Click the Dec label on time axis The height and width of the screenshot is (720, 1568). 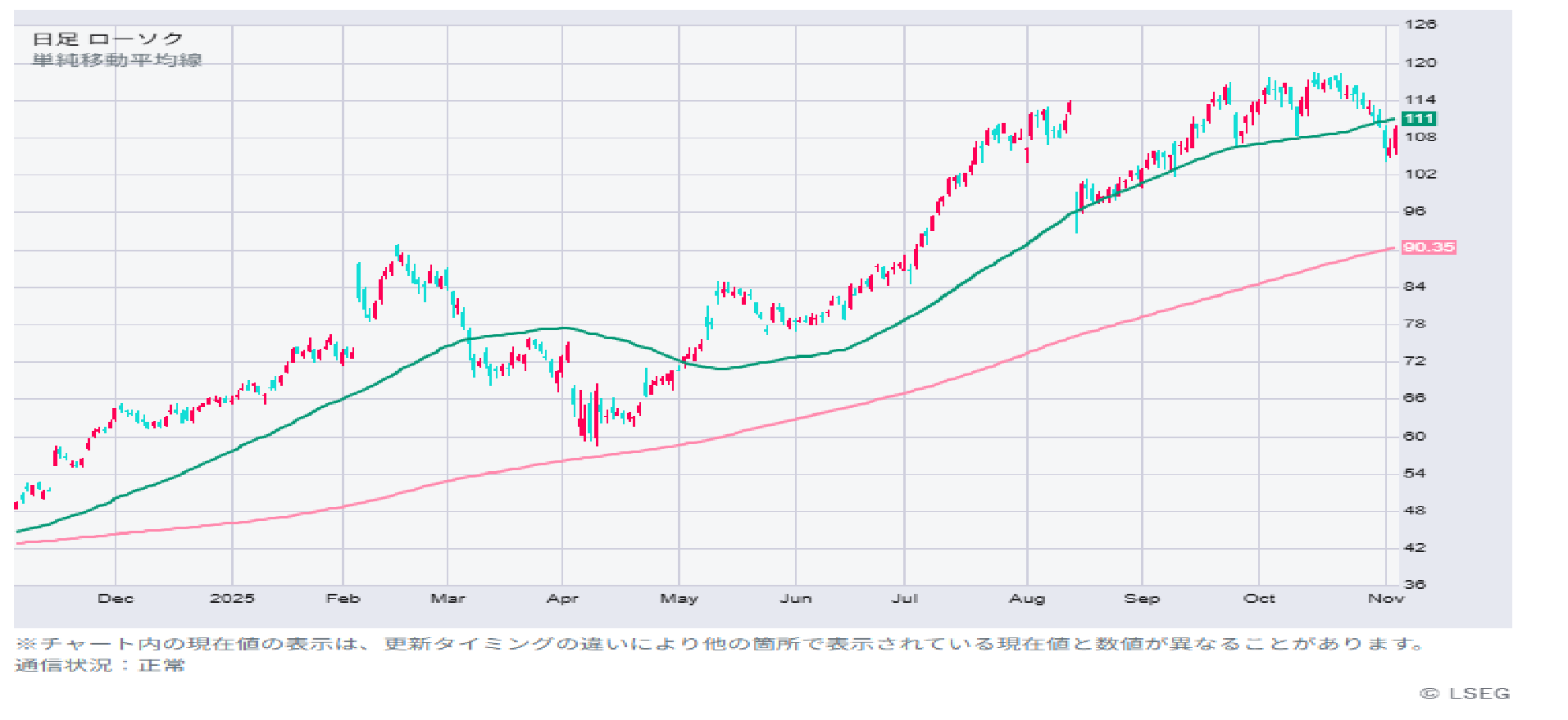(x=116, y=599)
